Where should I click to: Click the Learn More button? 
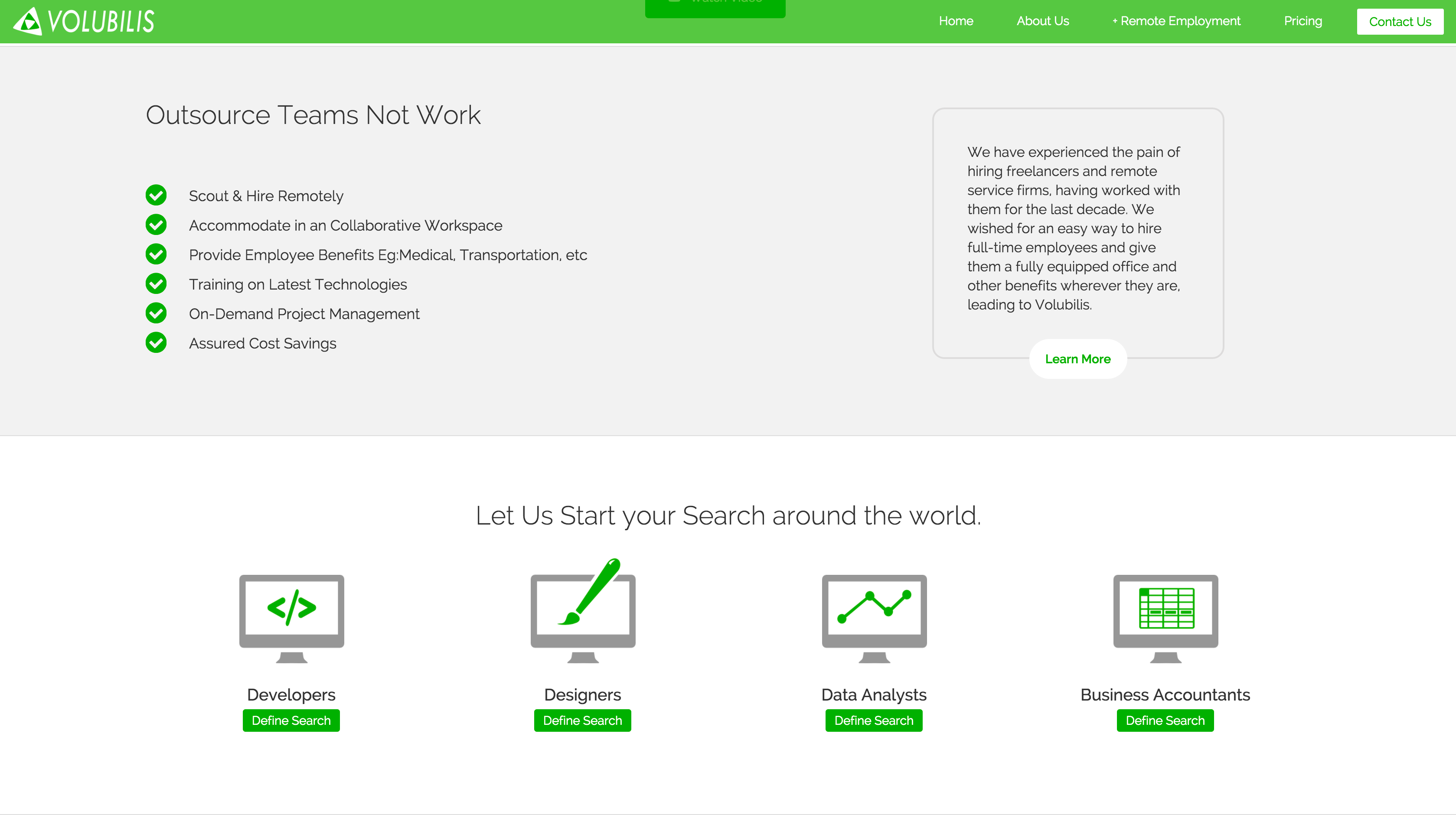1077,359
